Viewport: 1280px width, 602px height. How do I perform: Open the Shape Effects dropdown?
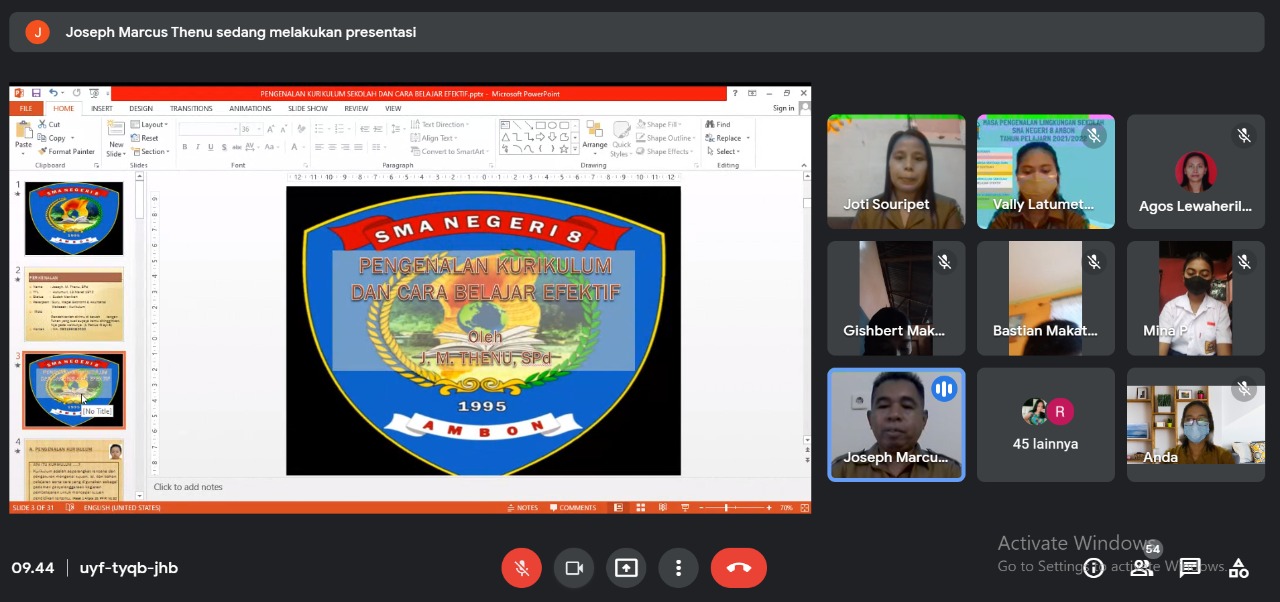coord(665,151)
